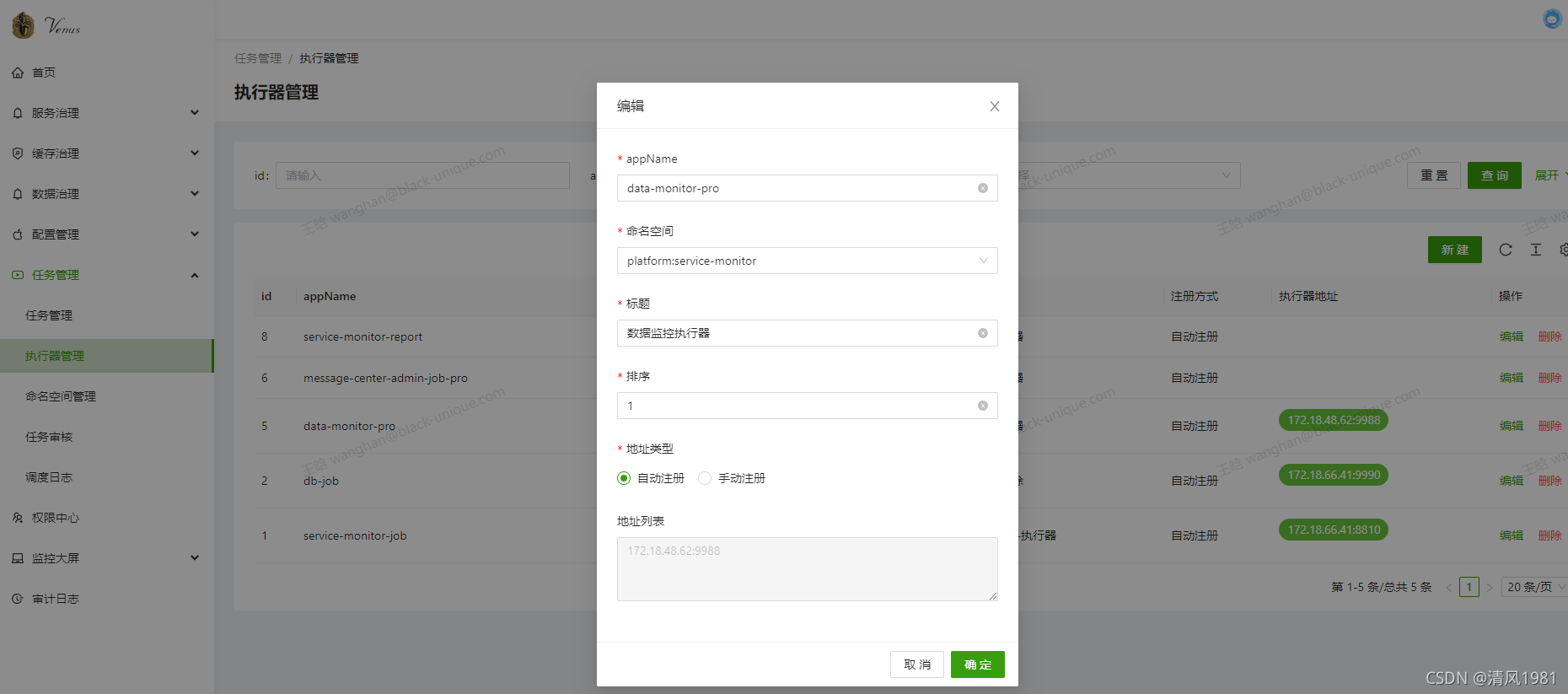
Task: Clear the 排序 field with its clear icon
Action: click(983, 406)
